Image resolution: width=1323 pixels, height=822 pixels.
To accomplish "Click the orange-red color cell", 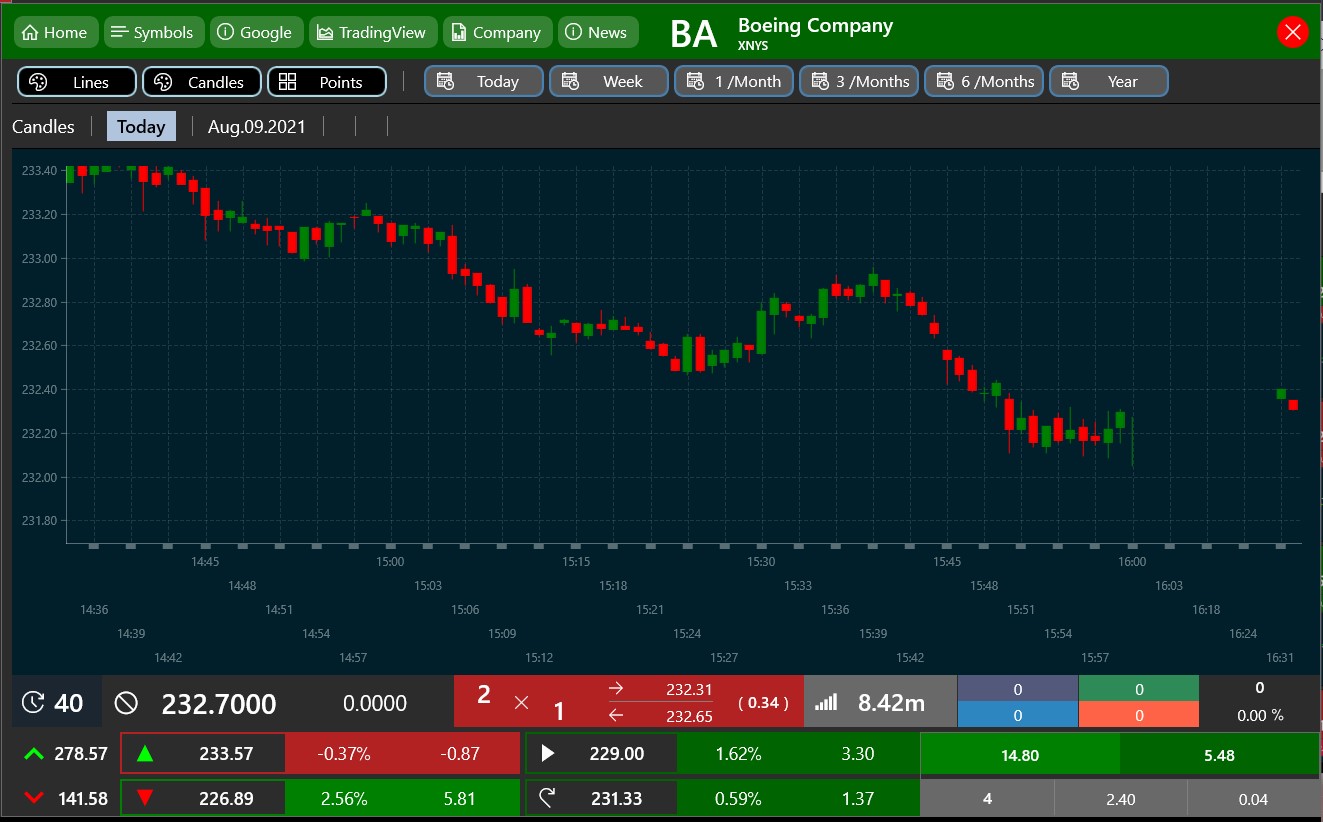I will 1138,715.
